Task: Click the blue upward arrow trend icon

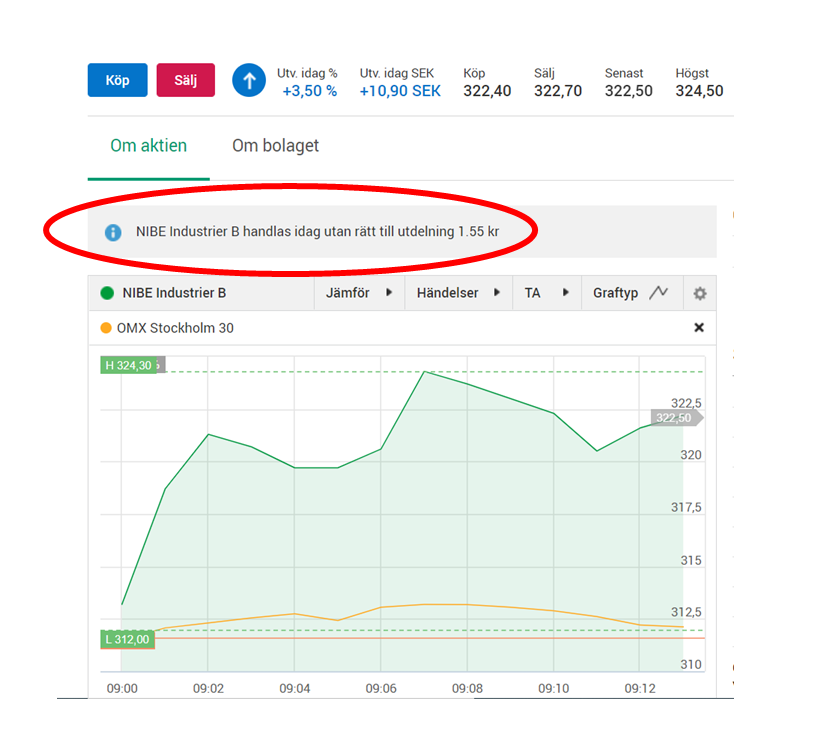Action: tap(249, 80)
